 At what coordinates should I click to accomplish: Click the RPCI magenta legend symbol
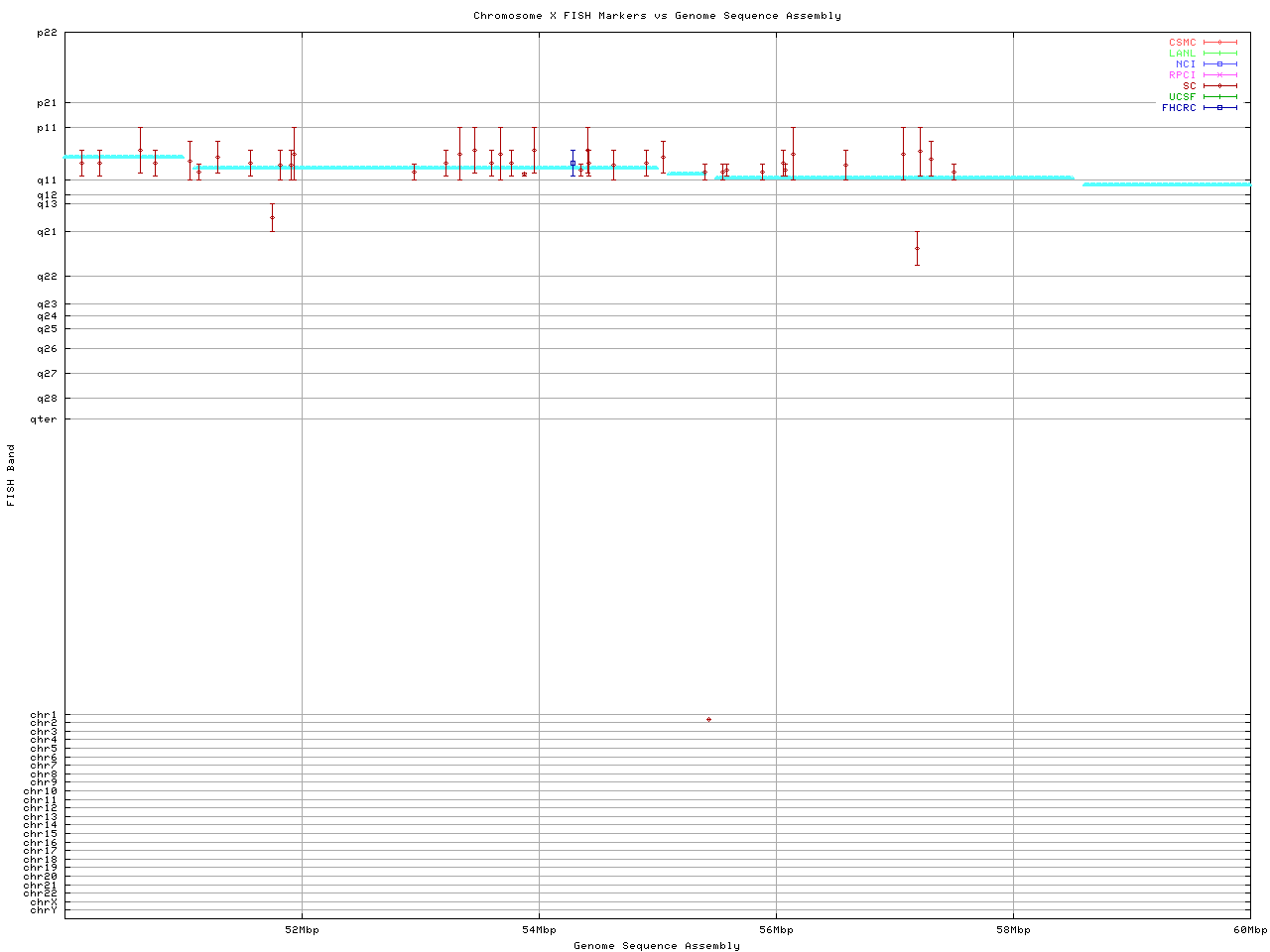click(1219, 75)
